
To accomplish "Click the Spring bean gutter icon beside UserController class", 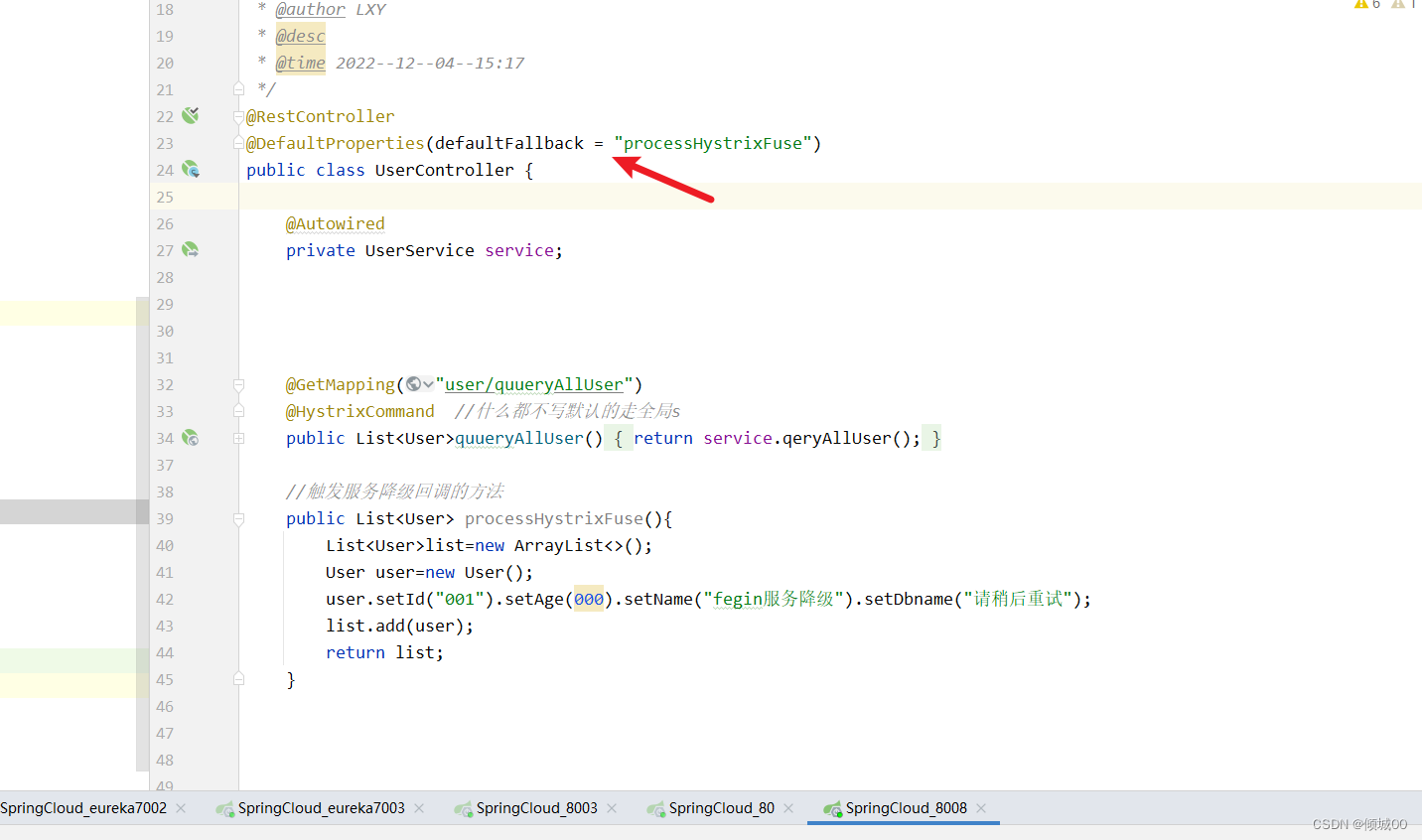I will click(x=191, y=170).
